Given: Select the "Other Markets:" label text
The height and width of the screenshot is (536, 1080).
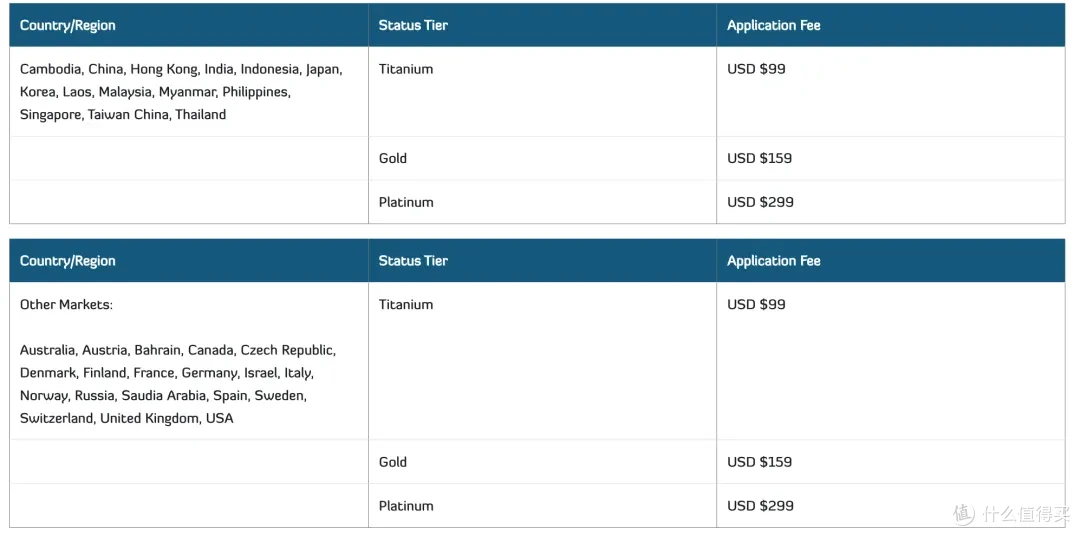Looking at the screenshot, I should 66,305.
